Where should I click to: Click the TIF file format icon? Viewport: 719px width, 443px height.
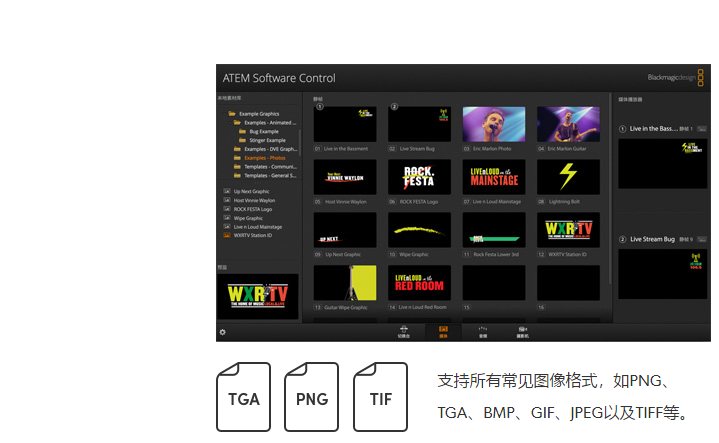tap(381, 397)
